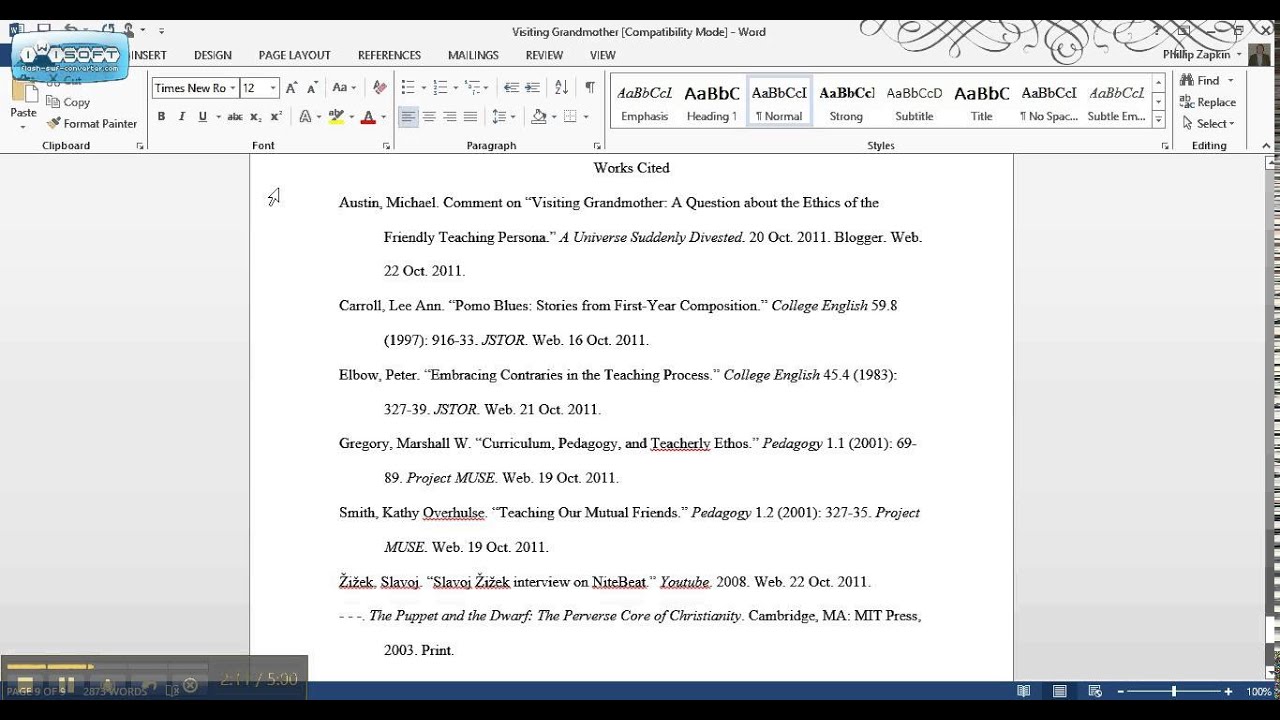1280x720 pixels.
Task: Expand highlight color dropdown arrow
Action: pyautogui.click(x=350, y=117)
